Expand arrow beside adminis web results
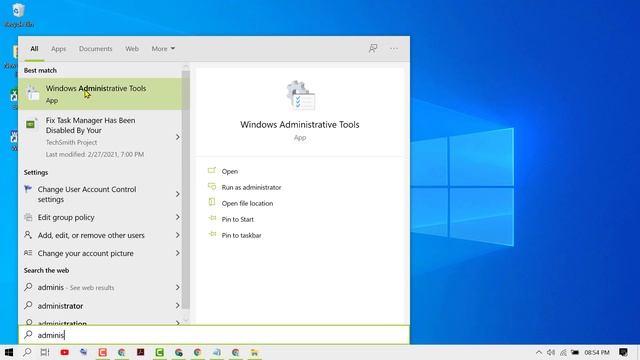Viewport: 640px width, 360px height. pos(178,287)
